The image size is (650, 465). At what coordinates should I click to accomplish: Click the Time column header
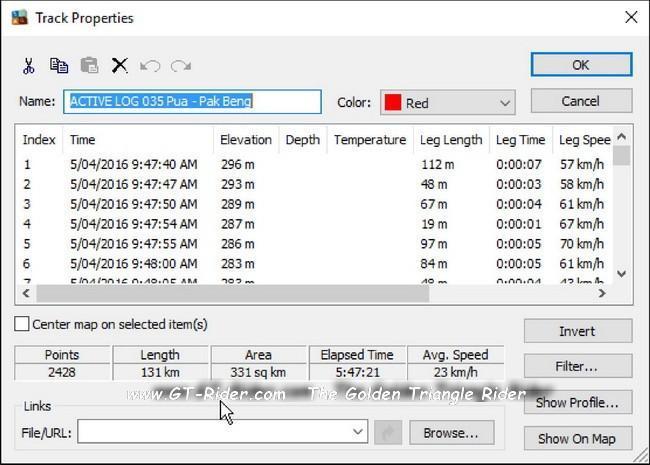pyautogui.click(x=138, y=140)
